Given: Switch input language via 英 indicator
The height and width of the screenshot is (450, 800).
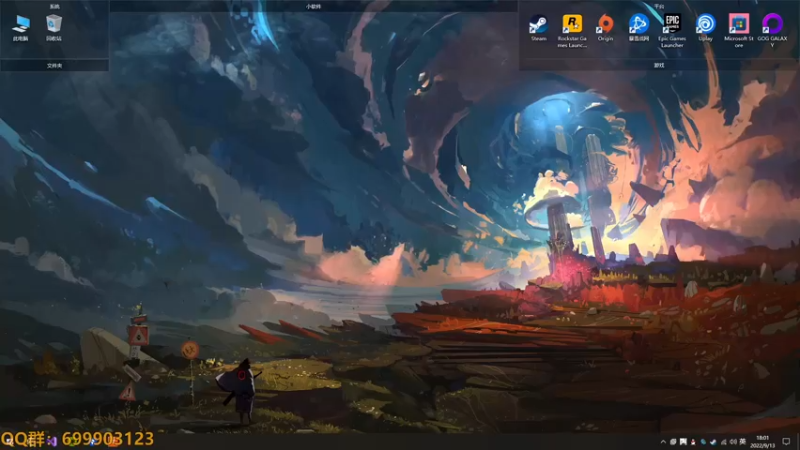Looking at the screenshot, I should pos(743,442).
